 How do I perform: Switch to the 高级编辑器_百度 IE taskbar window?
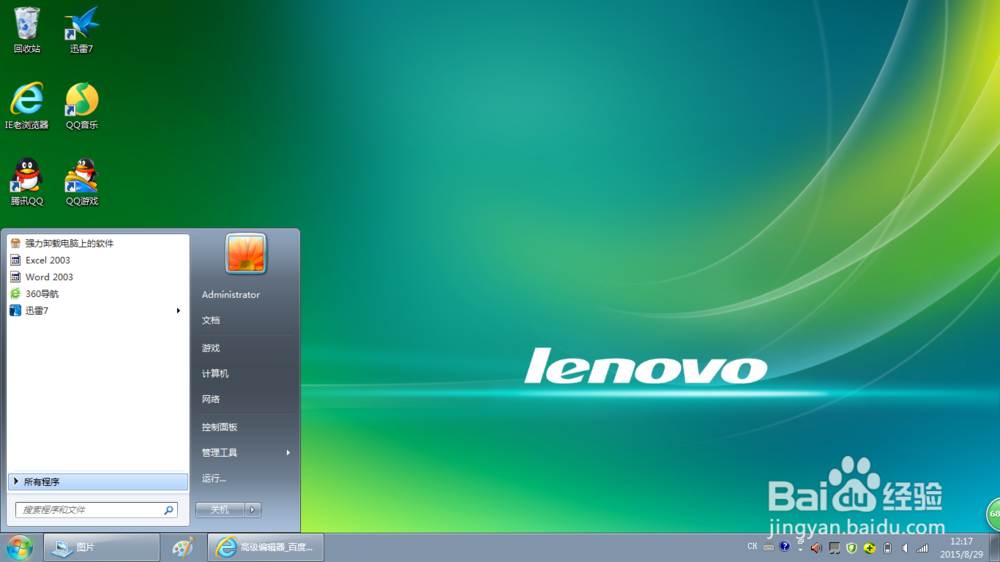266,547
